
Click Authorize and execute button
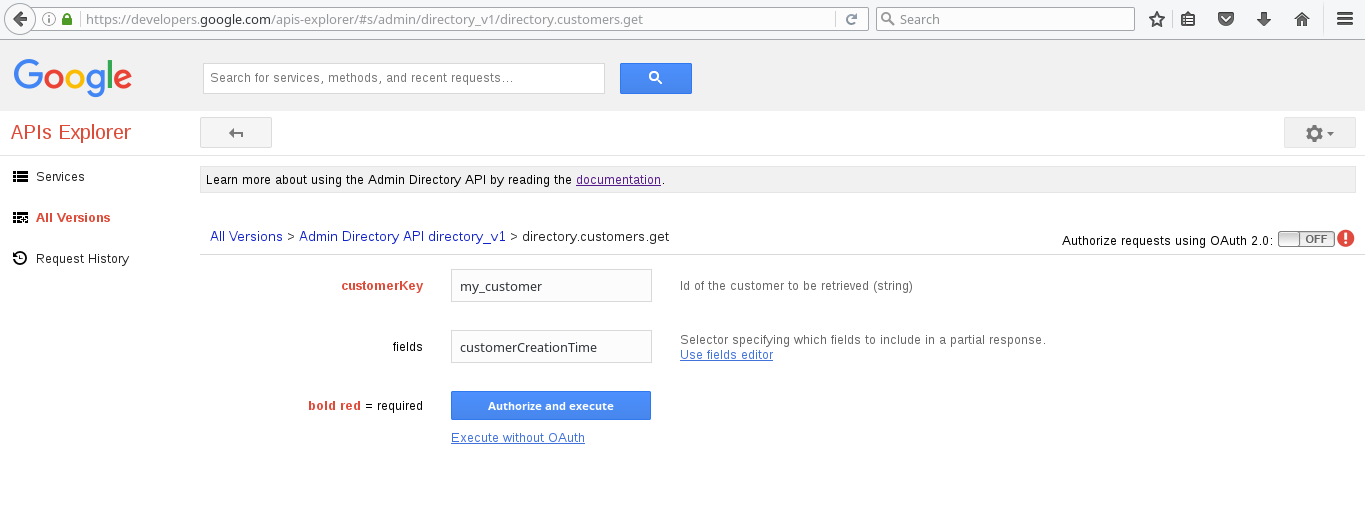[x=551, y=405]
